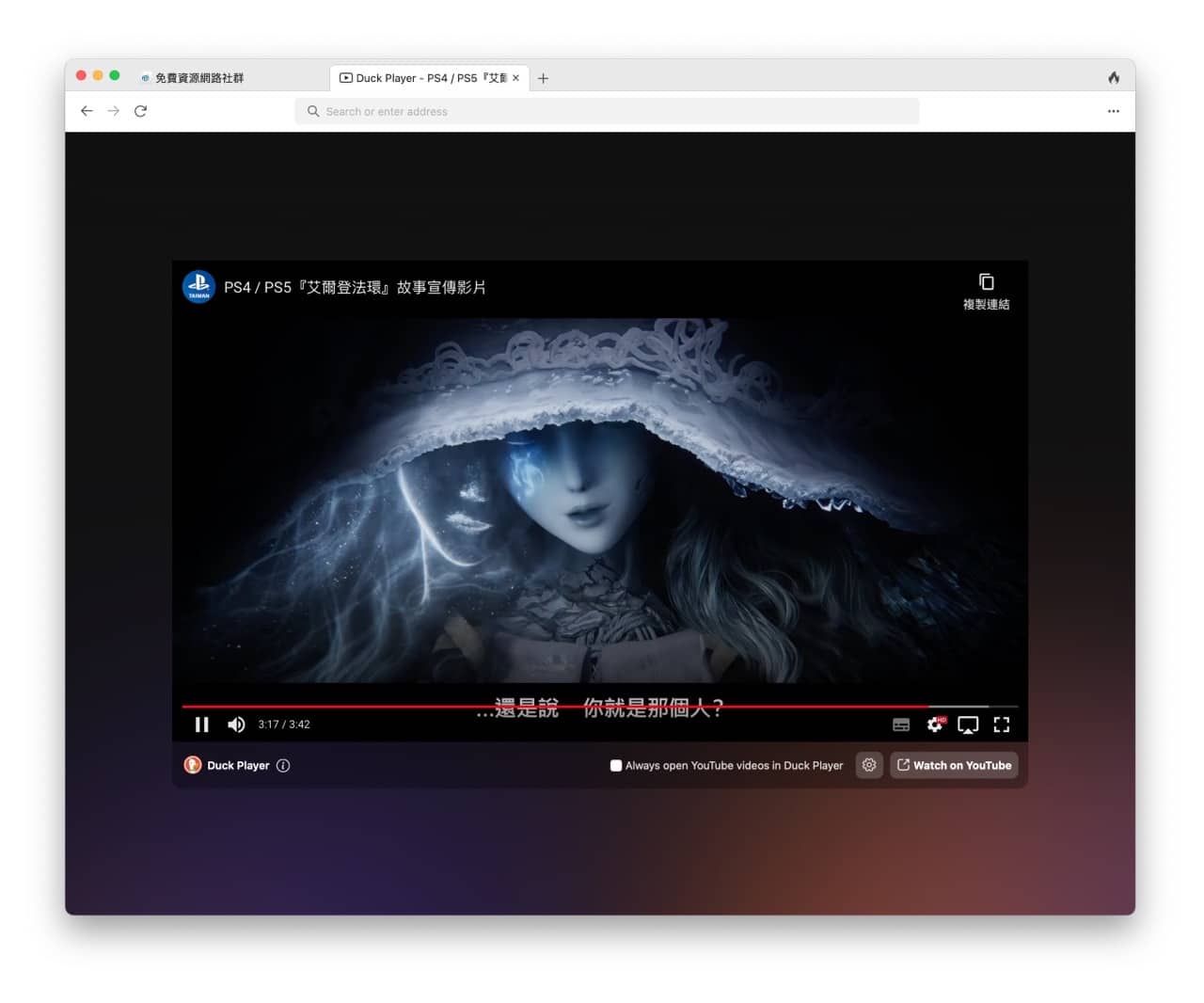Go back to previous page
The image size is (1204, 1003).
[x=87, y=111]
